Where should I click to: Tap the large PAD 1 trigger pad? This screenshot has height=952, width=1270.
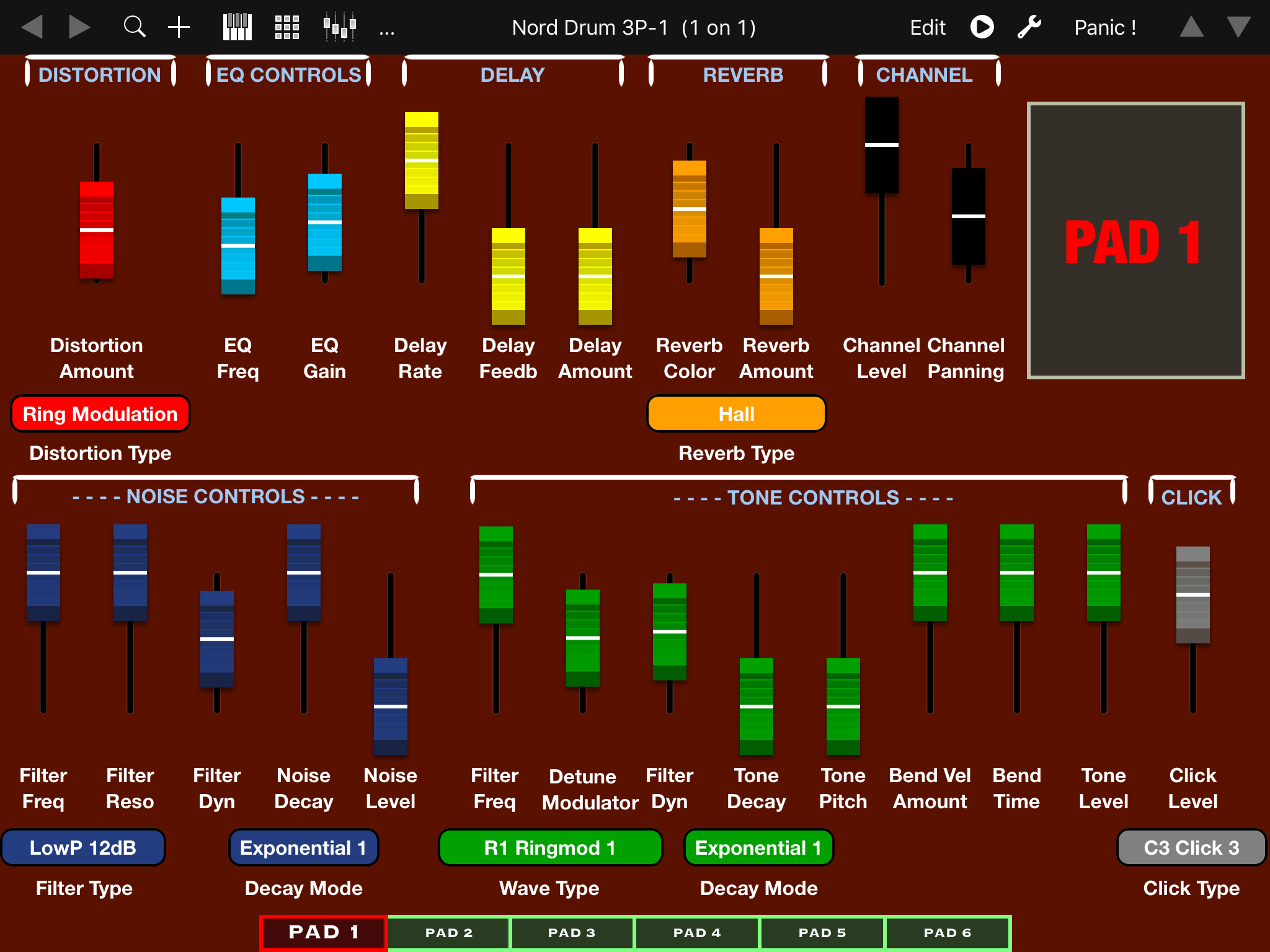tap(1135, 240)
